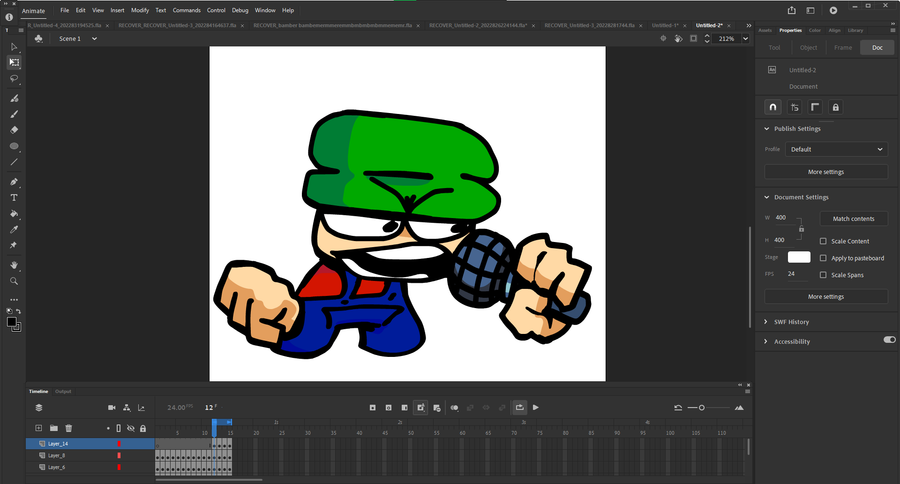This screenshot has height=484, width=900.
Task: Switch to the Tool properties tab
Action: 774,48
